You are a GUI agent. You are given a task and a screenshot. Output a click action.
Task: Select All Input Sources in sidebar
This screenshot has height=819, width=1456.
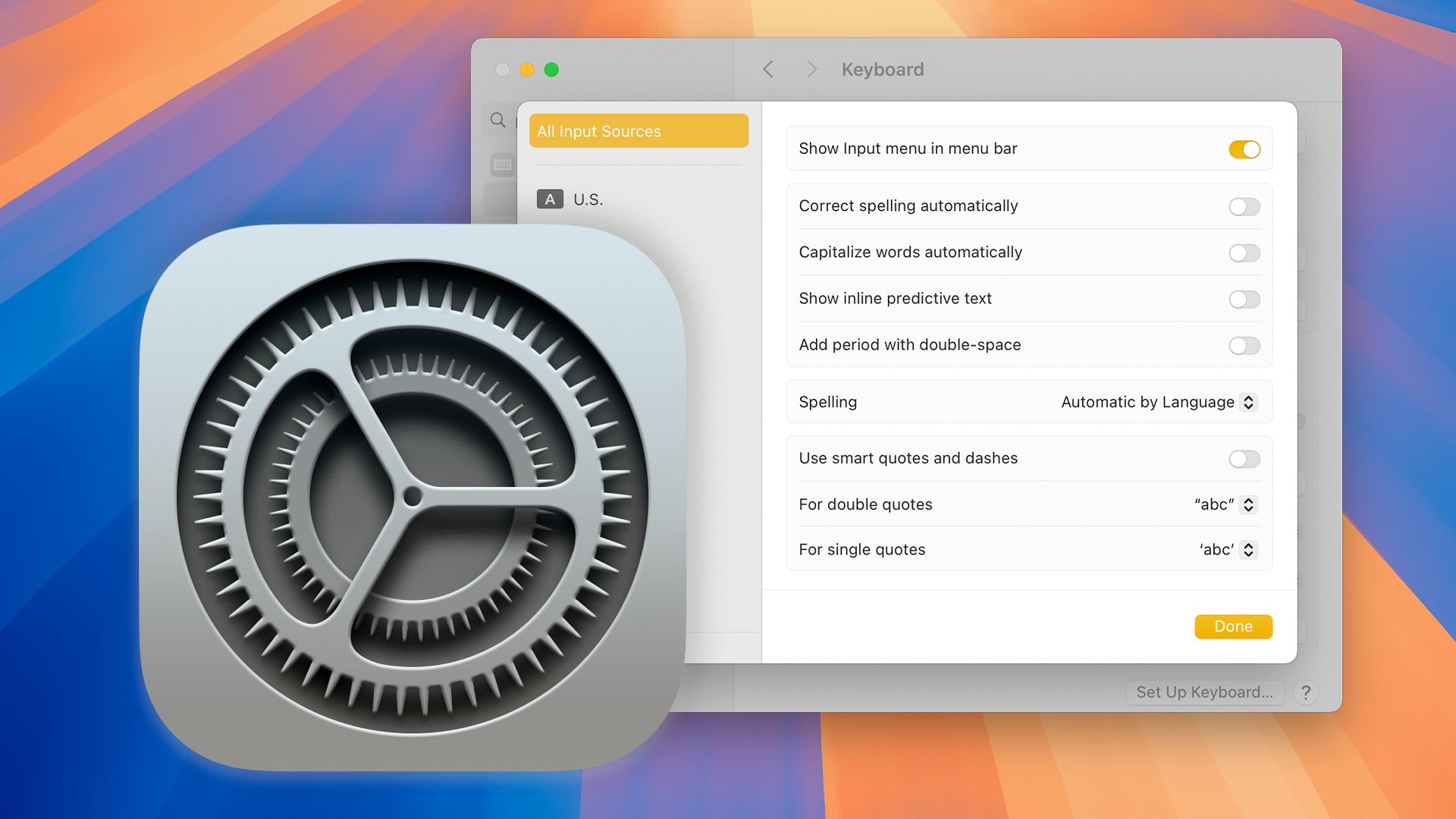tap(639, 130)
